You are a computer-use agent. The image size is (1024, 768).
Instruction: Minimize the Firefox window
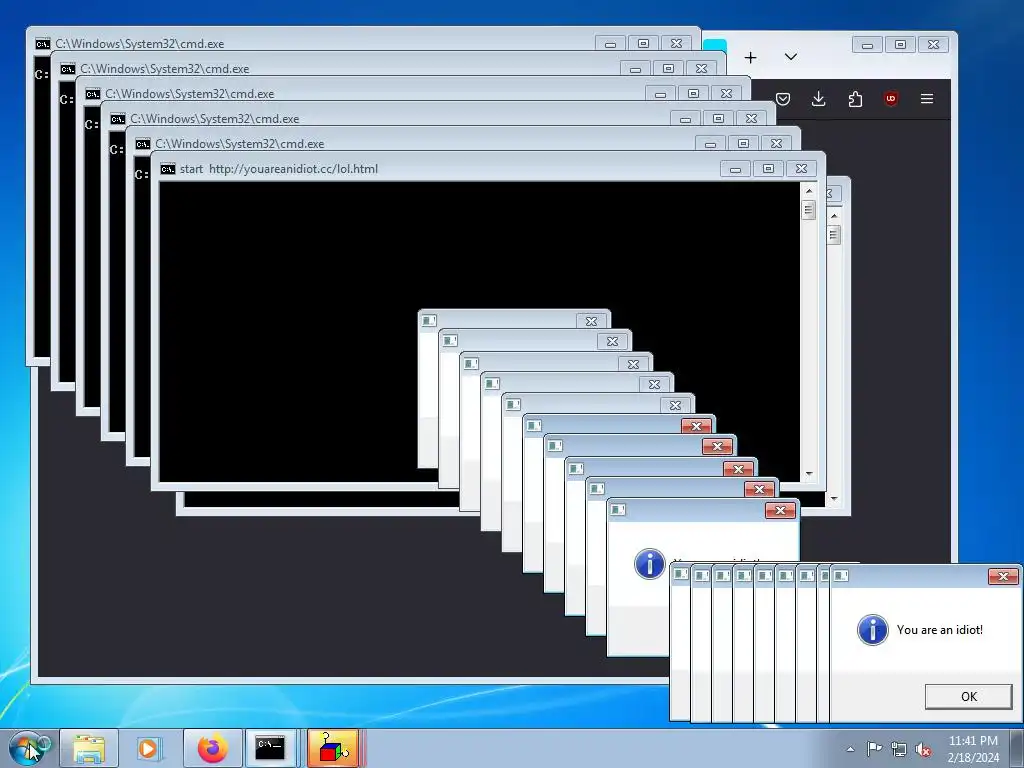pyautogui.click(x=867, y=44)
